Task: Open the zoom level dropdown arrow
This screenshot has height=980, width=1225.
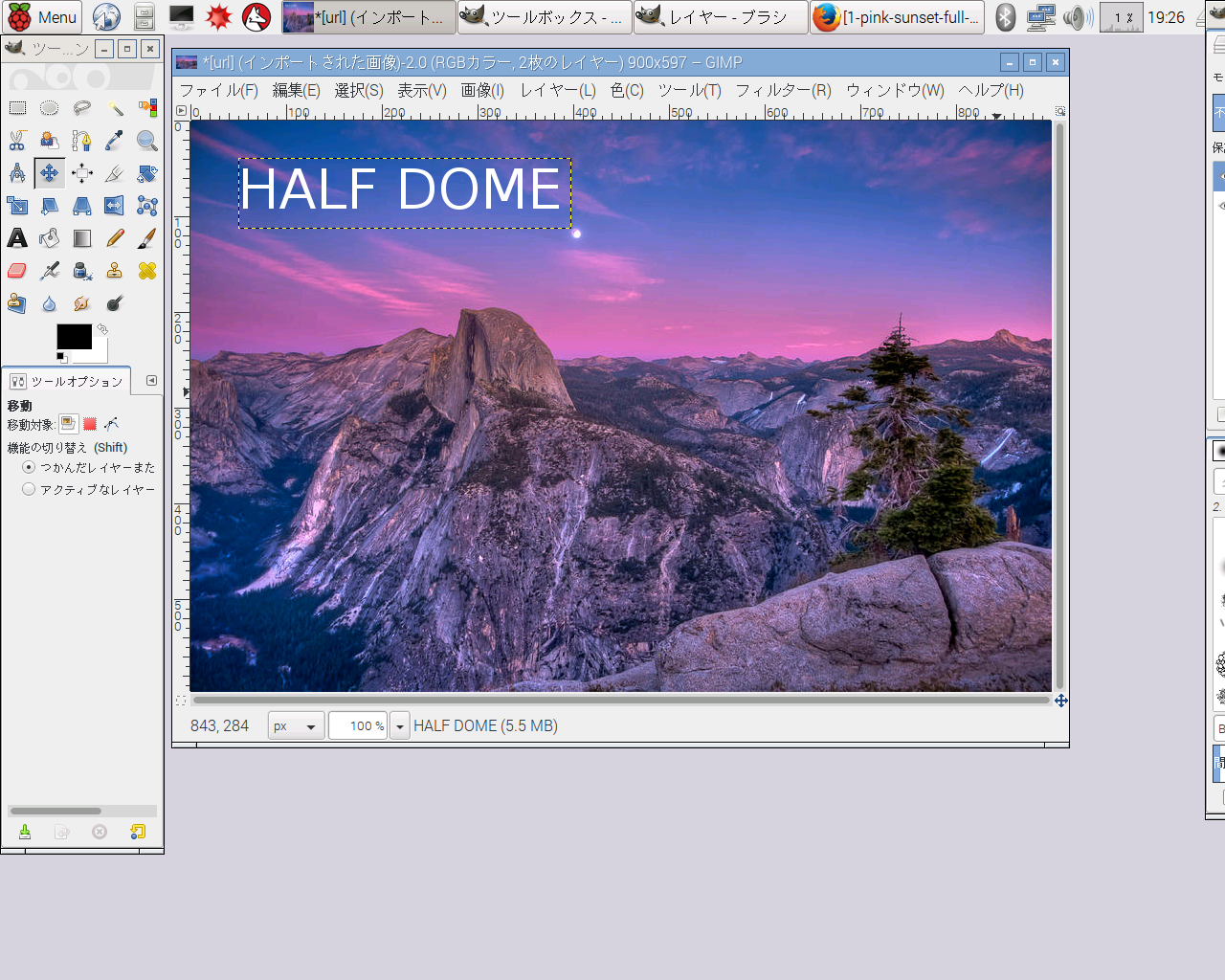Action: [x=400, y=726]
